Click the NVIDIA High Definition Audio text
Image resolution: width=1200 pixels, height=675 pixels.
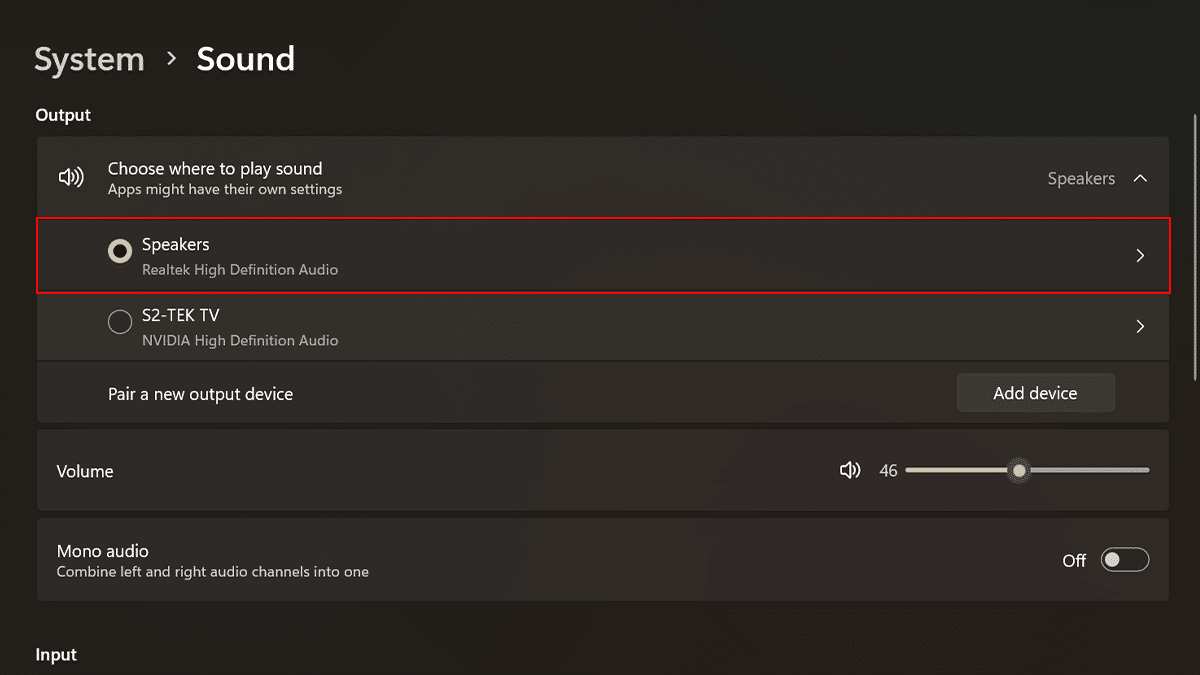point(240,341)
